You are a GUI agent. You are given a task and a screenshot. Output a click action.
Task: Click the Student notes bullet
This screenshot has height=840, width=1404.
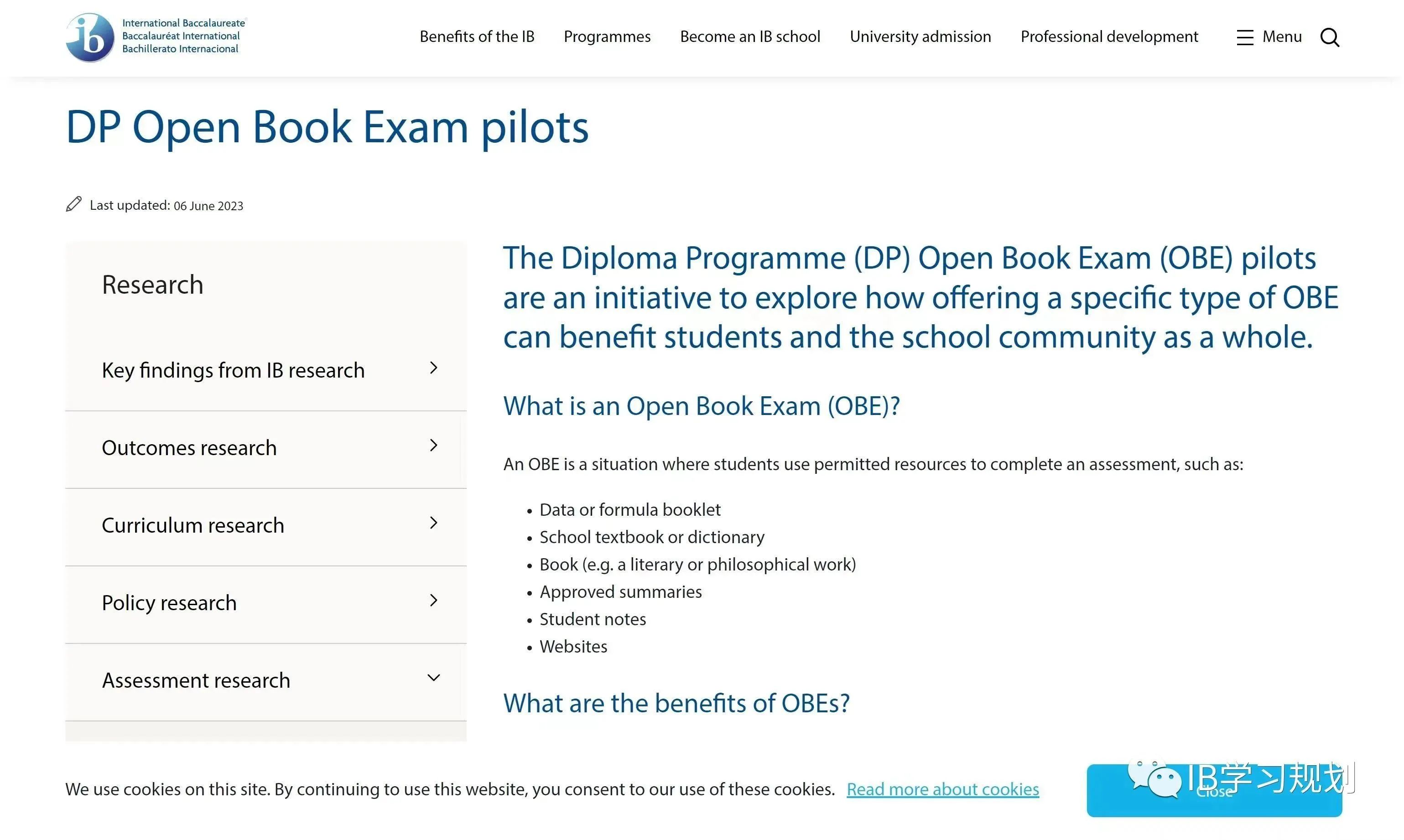pyautogui.click(x=592, y=619)
